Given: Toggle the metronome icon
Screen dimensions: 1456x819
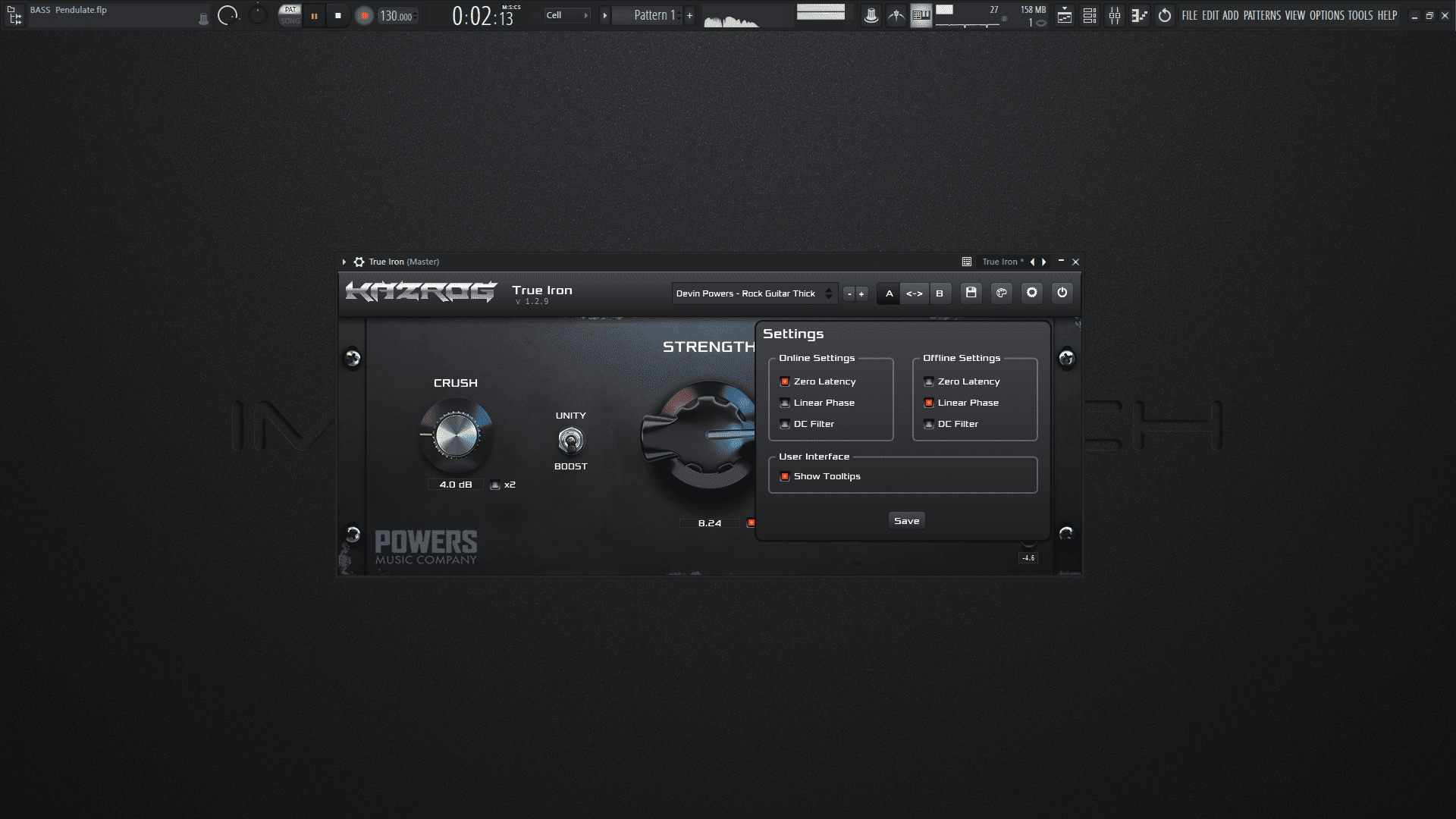Looking at the screenshot, I should click(871, 15).
